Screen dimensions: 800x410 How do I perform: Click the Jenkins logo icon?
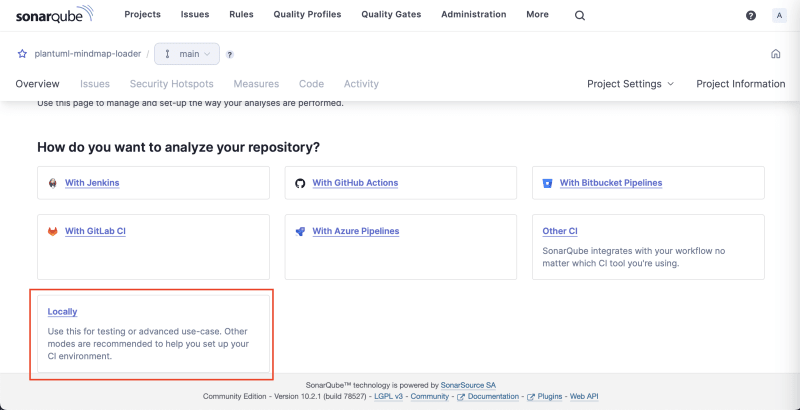point(53,183)
